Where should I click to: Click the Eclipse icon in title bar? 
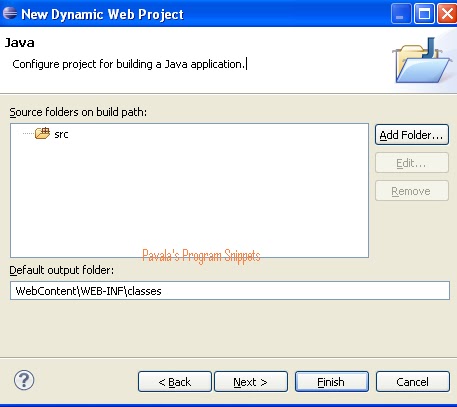coord(10,13)
